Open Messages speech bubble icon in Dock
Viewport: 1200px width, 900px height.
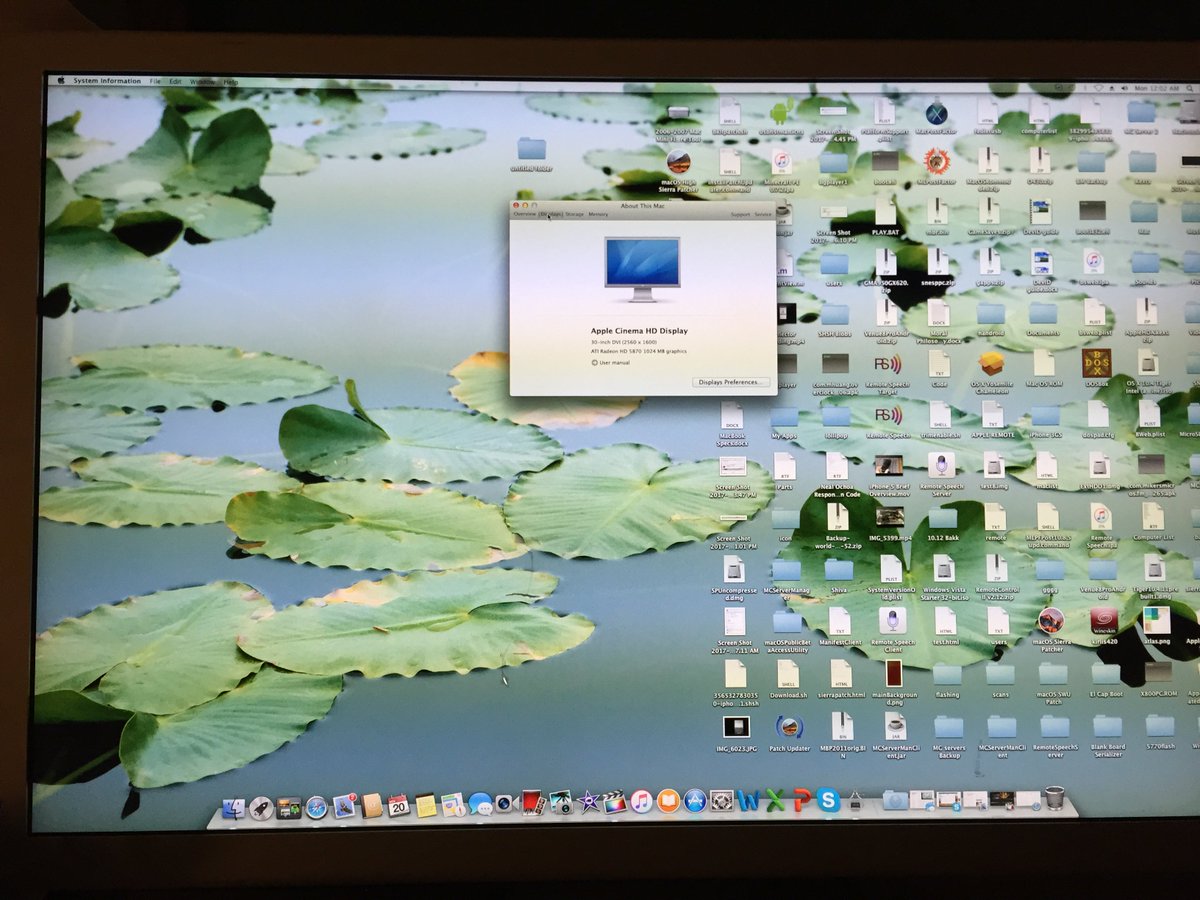tap(481, 804)
